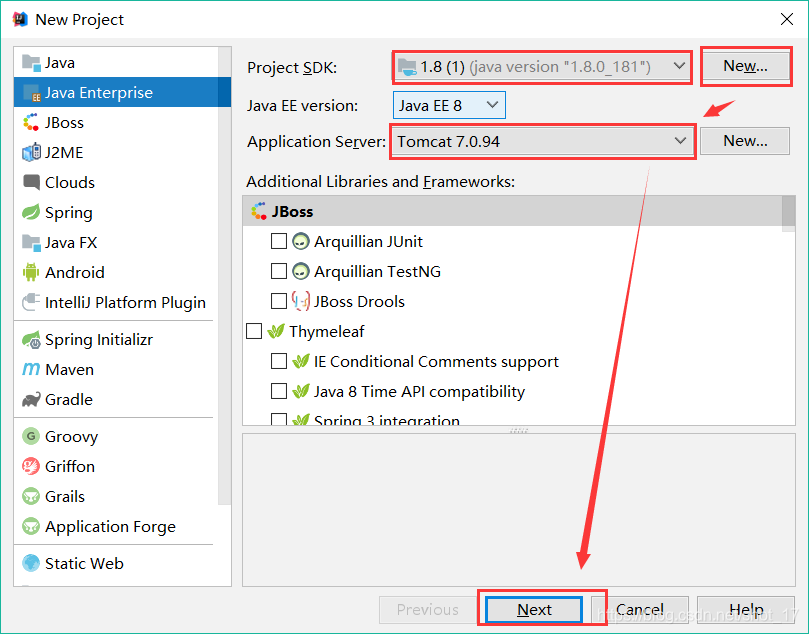
Task: Click the Griffon red icon
Action: 31,466
